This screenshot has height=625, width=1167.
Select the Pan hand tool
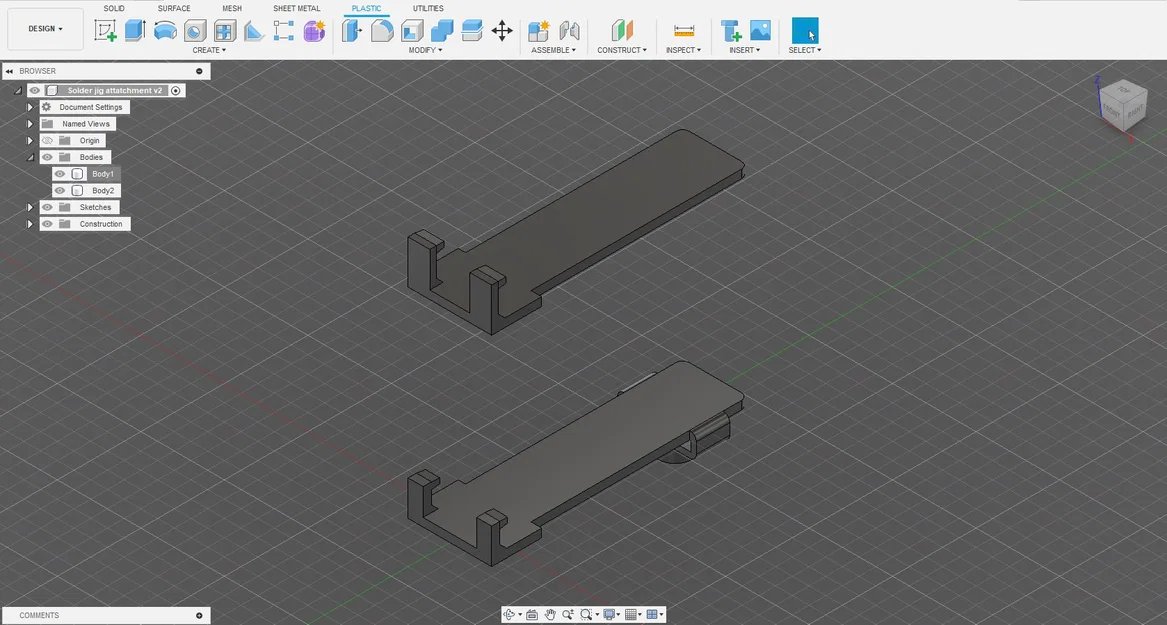[550, 615]
